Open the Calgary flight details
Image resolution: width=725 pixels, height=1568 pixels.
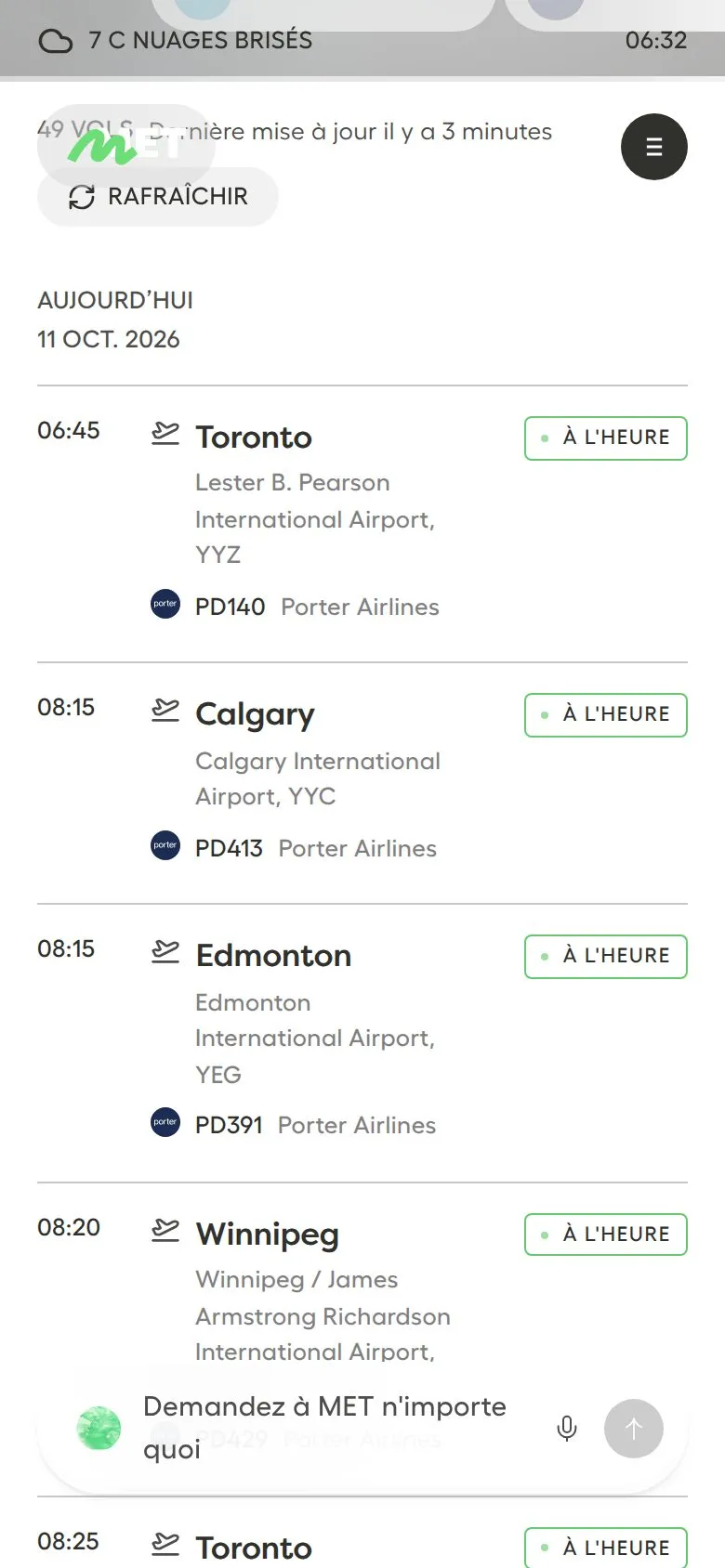[362, 783]
